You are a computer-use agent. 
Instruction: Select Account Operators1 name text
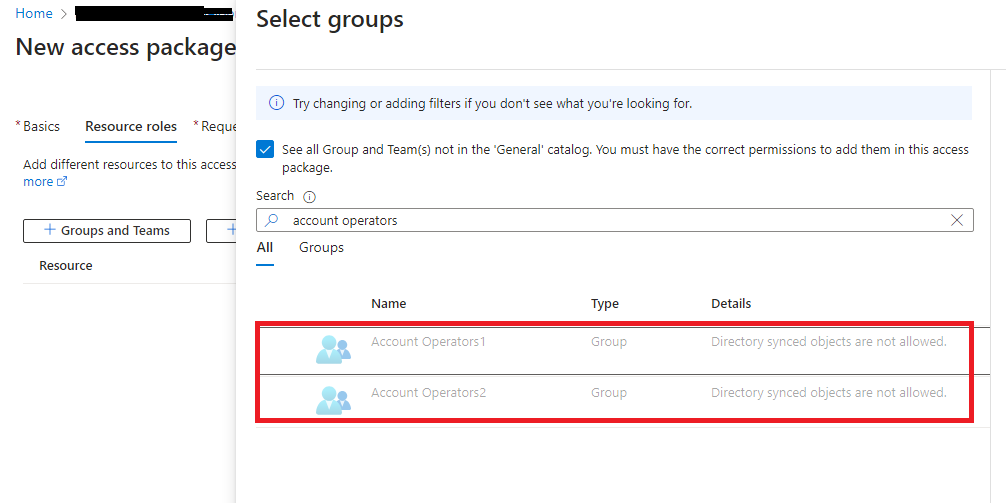click(429, 342)
